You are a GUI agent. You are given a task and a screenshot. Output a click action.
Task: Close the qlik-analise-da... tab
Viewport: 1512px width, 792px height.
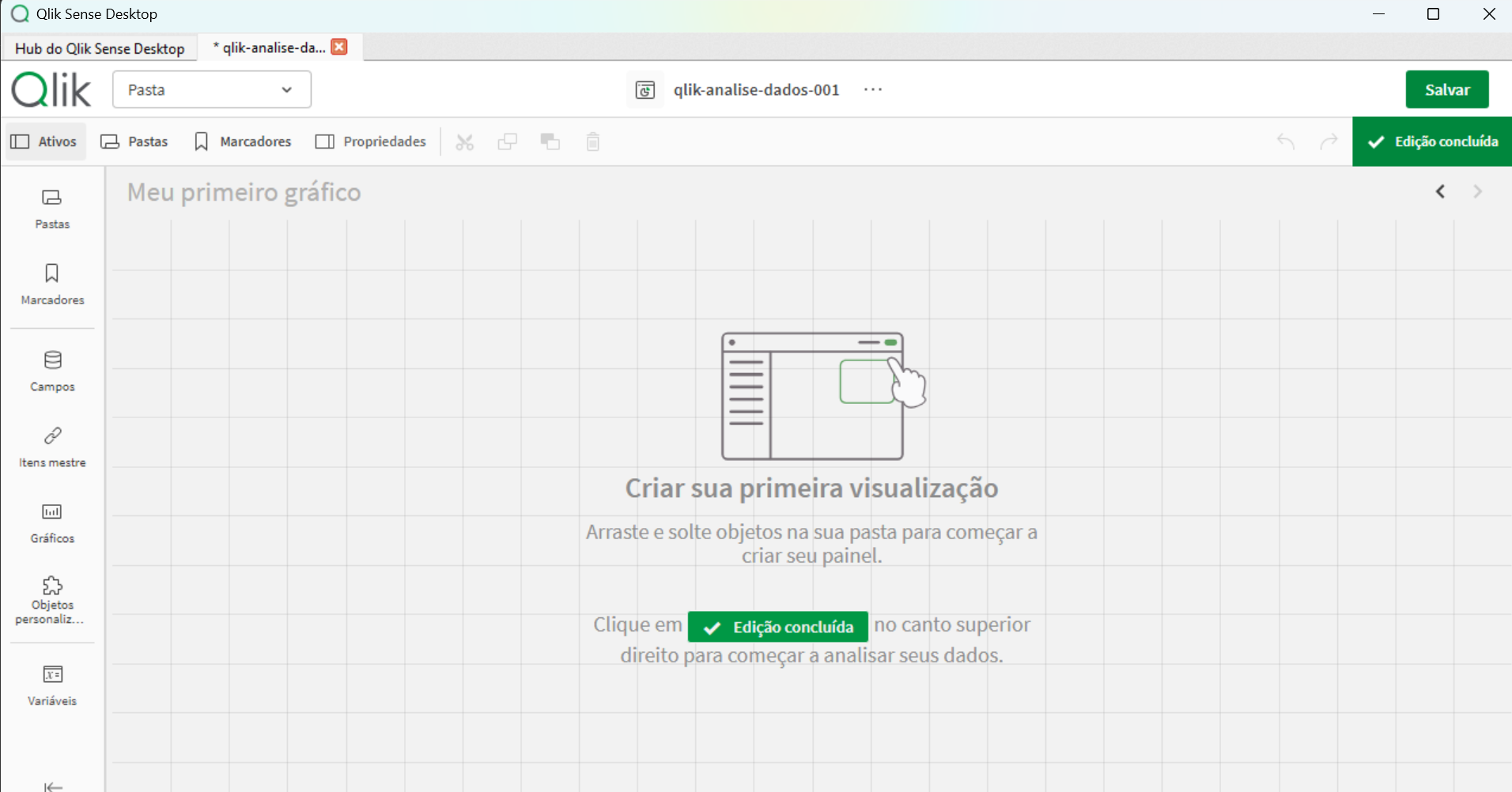[x=339, y=47]
